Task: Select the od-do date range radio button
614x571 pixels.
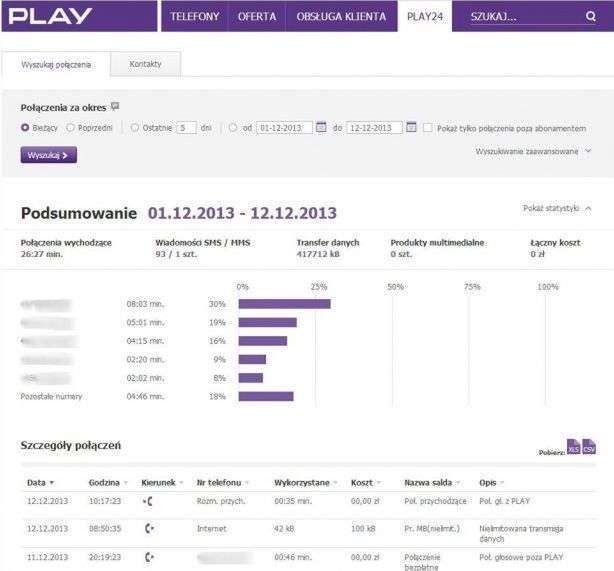Action: [233, 128]
